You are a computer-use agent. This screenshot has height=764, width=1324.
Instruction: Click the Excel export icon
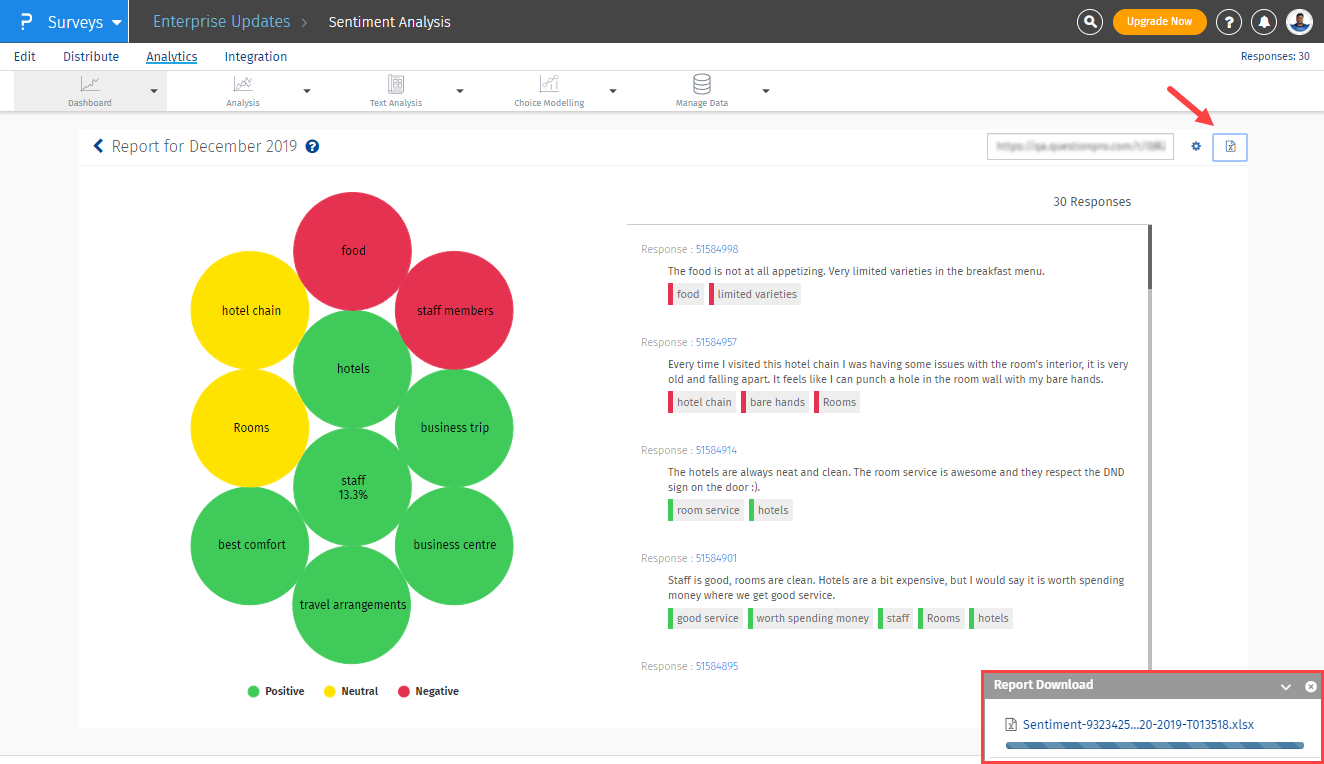tap(1230, 147)
